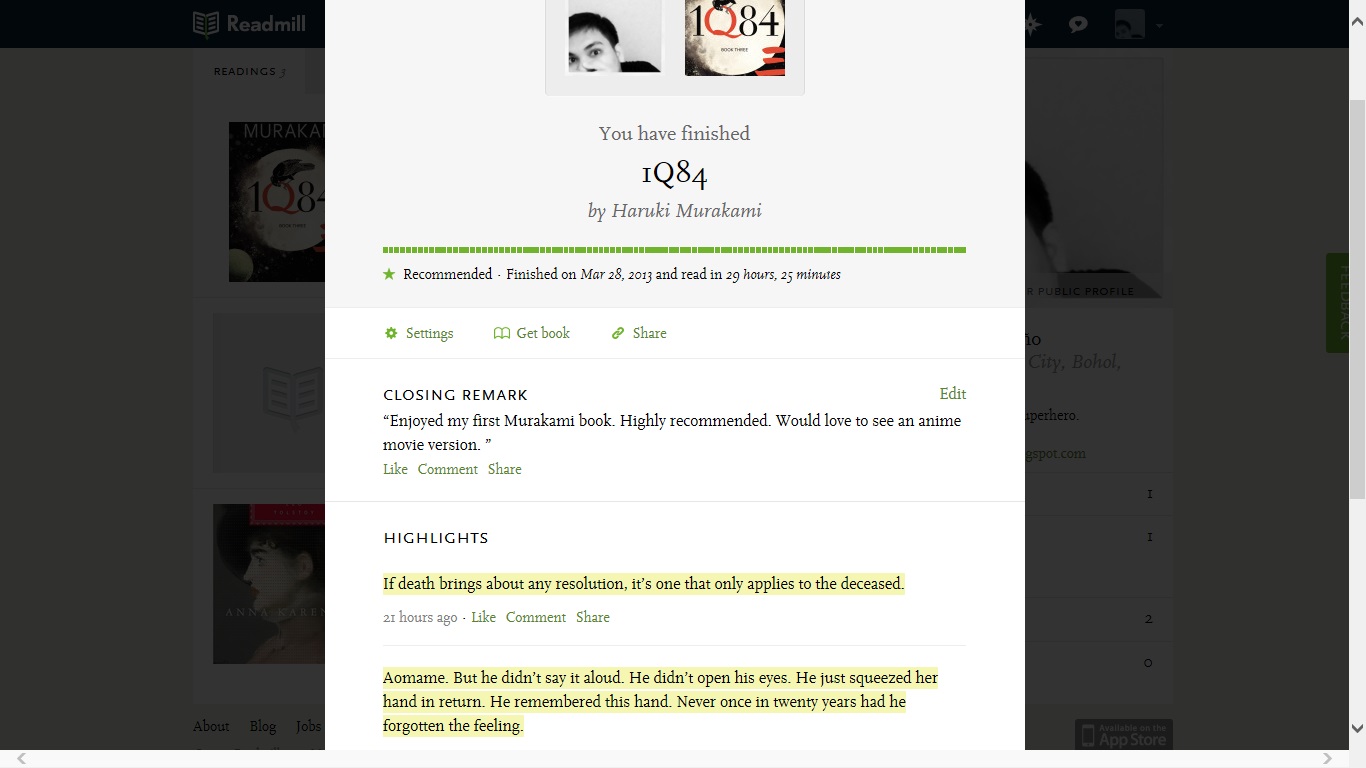This screenshot has width=1366, height=768.
Task: Click the green Recommended star
Action: [389, 274]
